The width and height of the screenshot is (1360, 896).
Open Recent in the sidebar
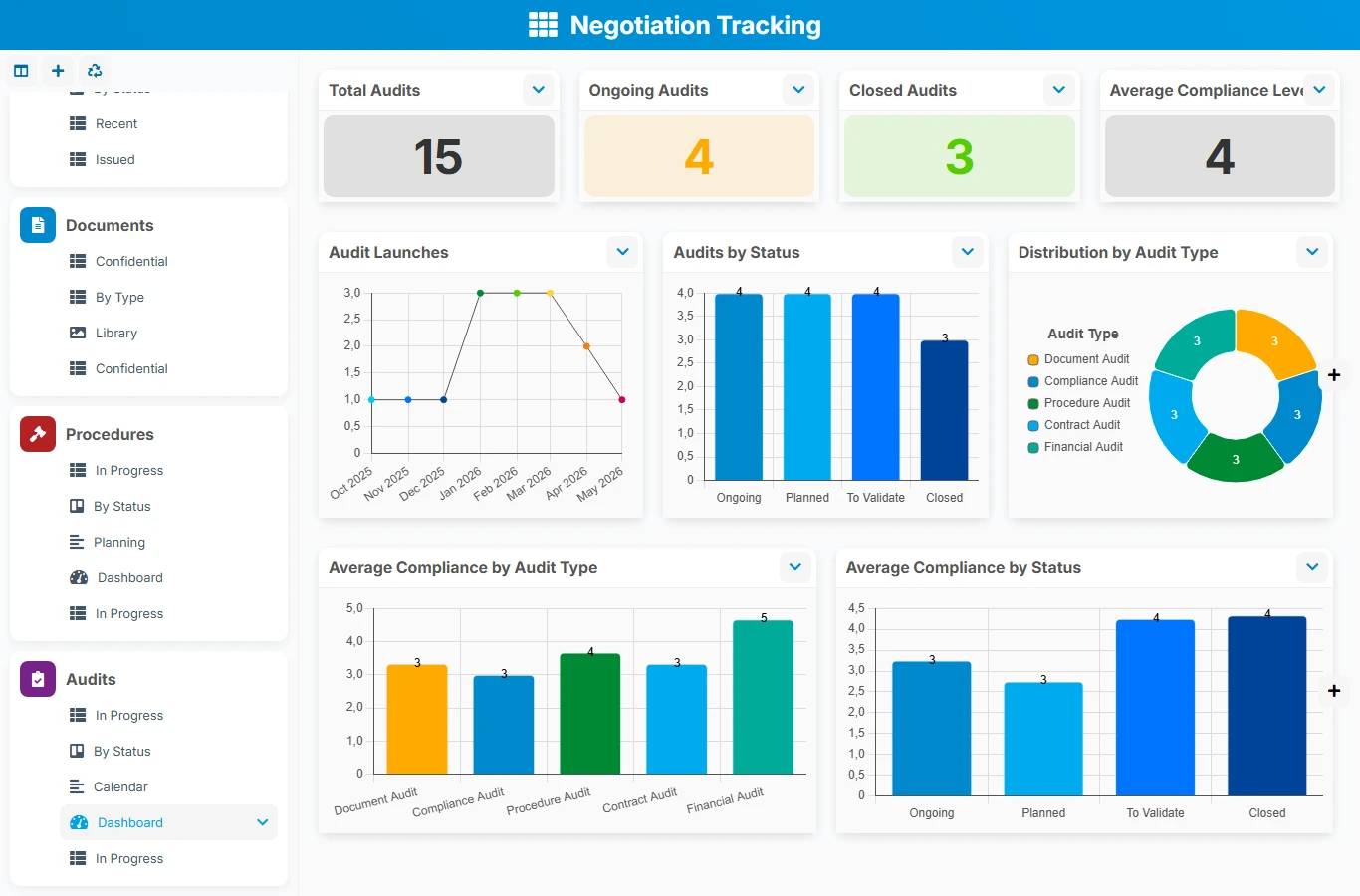116,123
